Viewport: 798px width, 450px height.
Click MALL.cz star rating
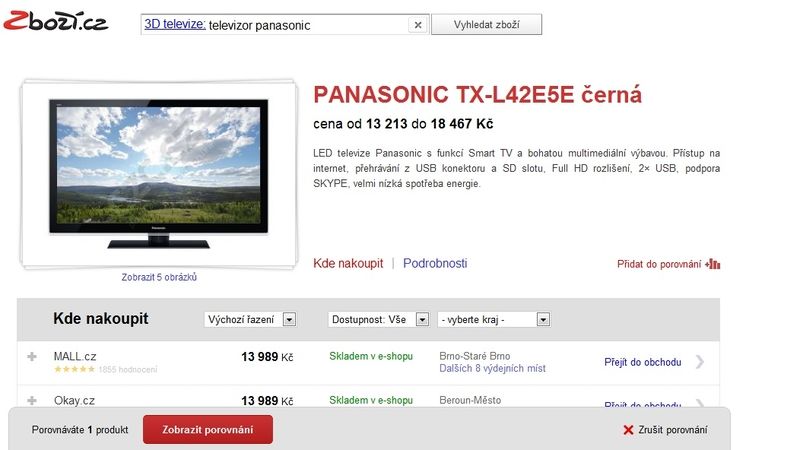pos(74,369)
